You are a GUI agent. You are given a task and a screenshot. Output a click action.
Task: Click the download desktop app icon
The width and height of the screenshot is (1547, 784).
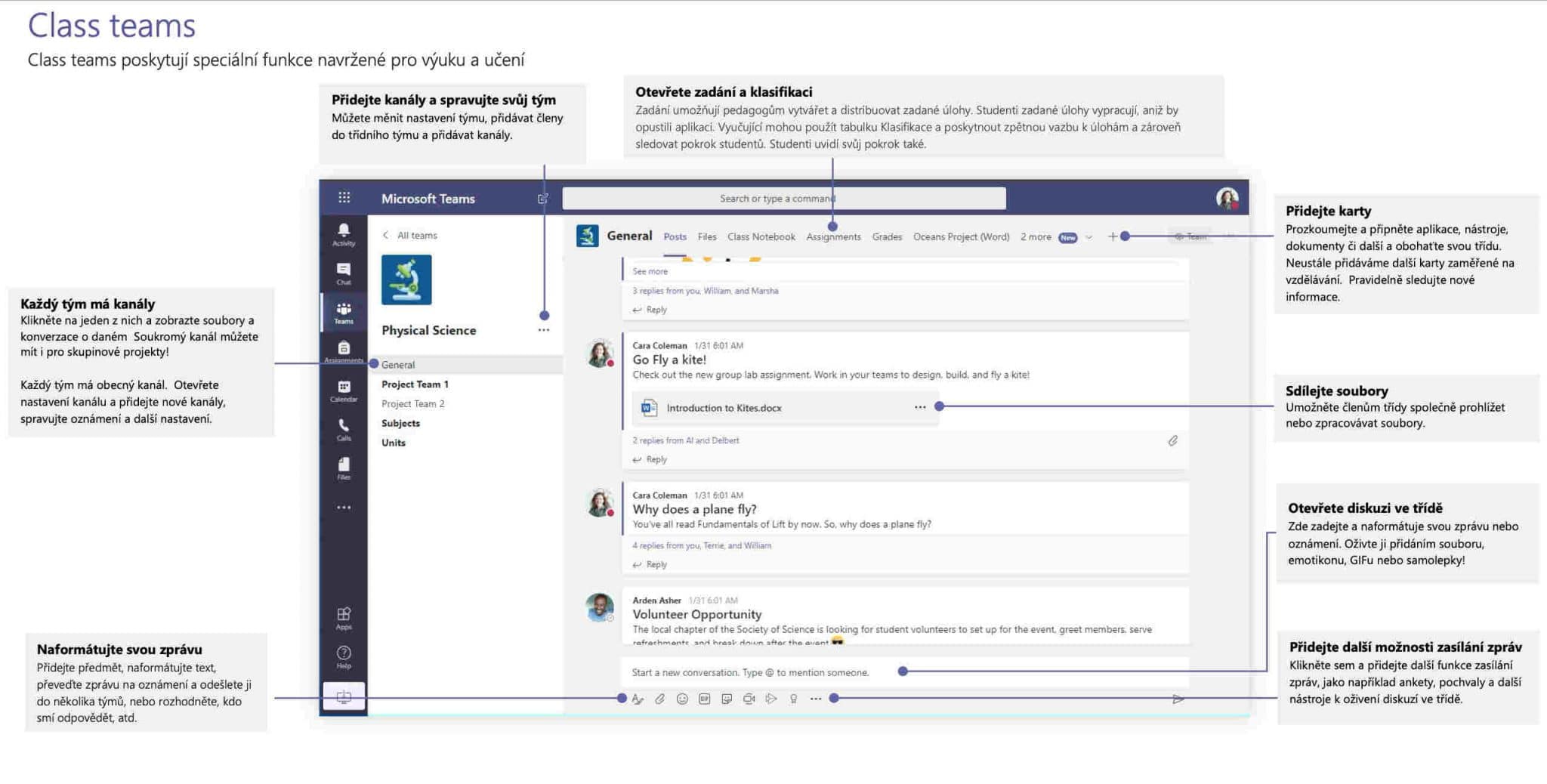coord(344,696)
